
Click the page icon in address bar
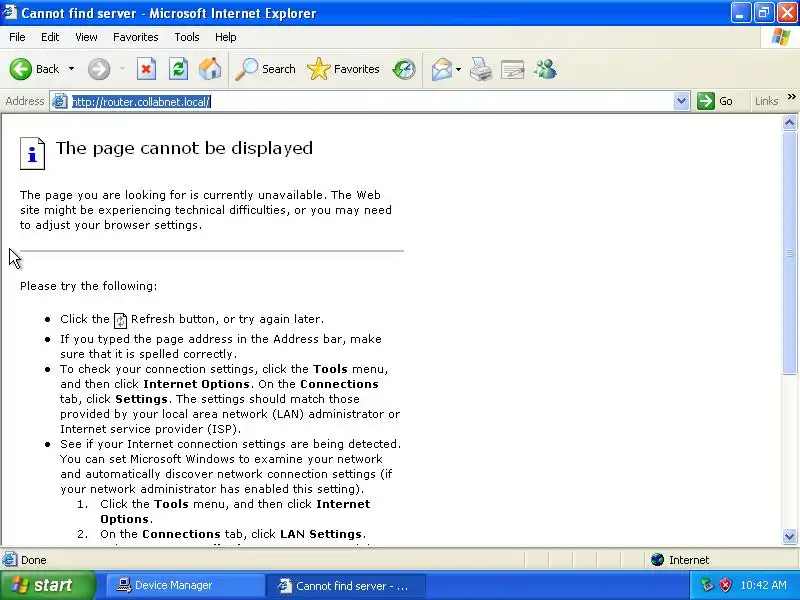60,102
